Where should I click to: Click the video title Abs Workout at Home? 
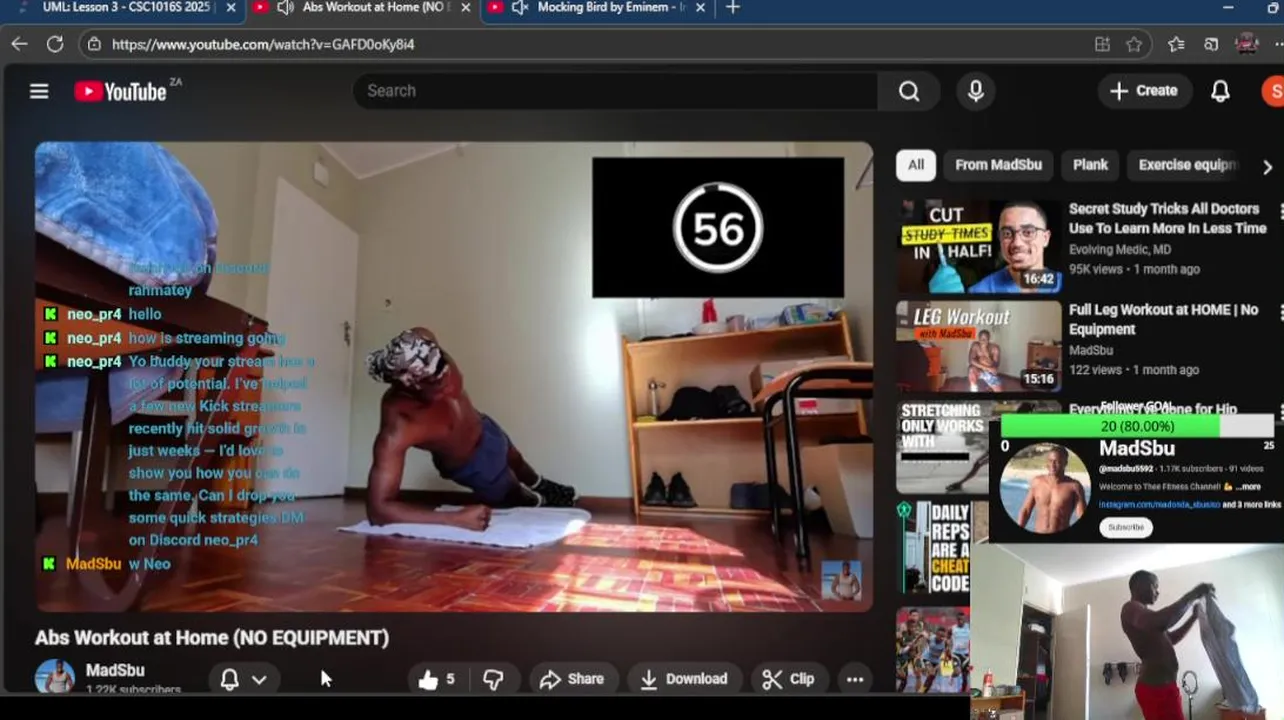(212, 638)
